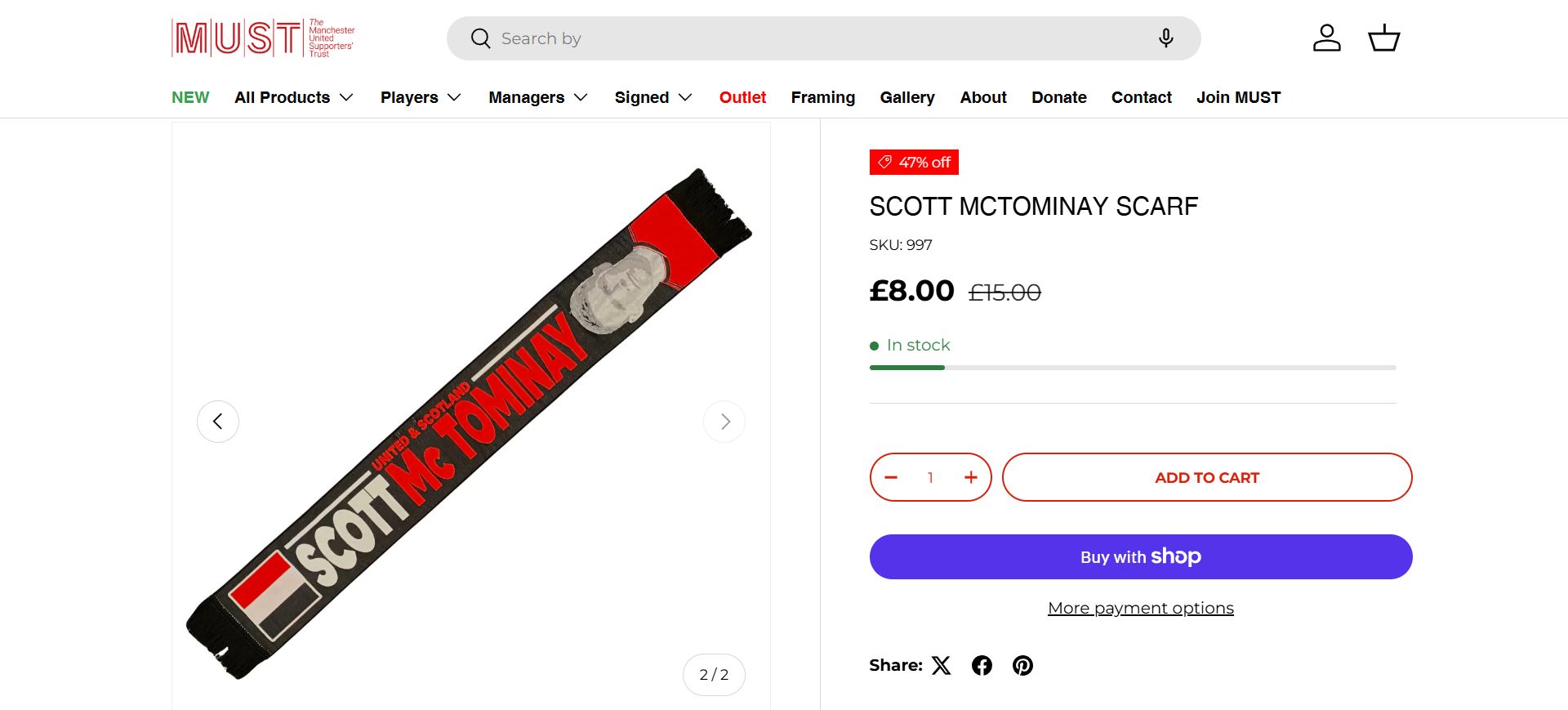This screenshot has height=710, width=1568.
Task: Click the MUST logo in header
Action: tap(263, 38)
